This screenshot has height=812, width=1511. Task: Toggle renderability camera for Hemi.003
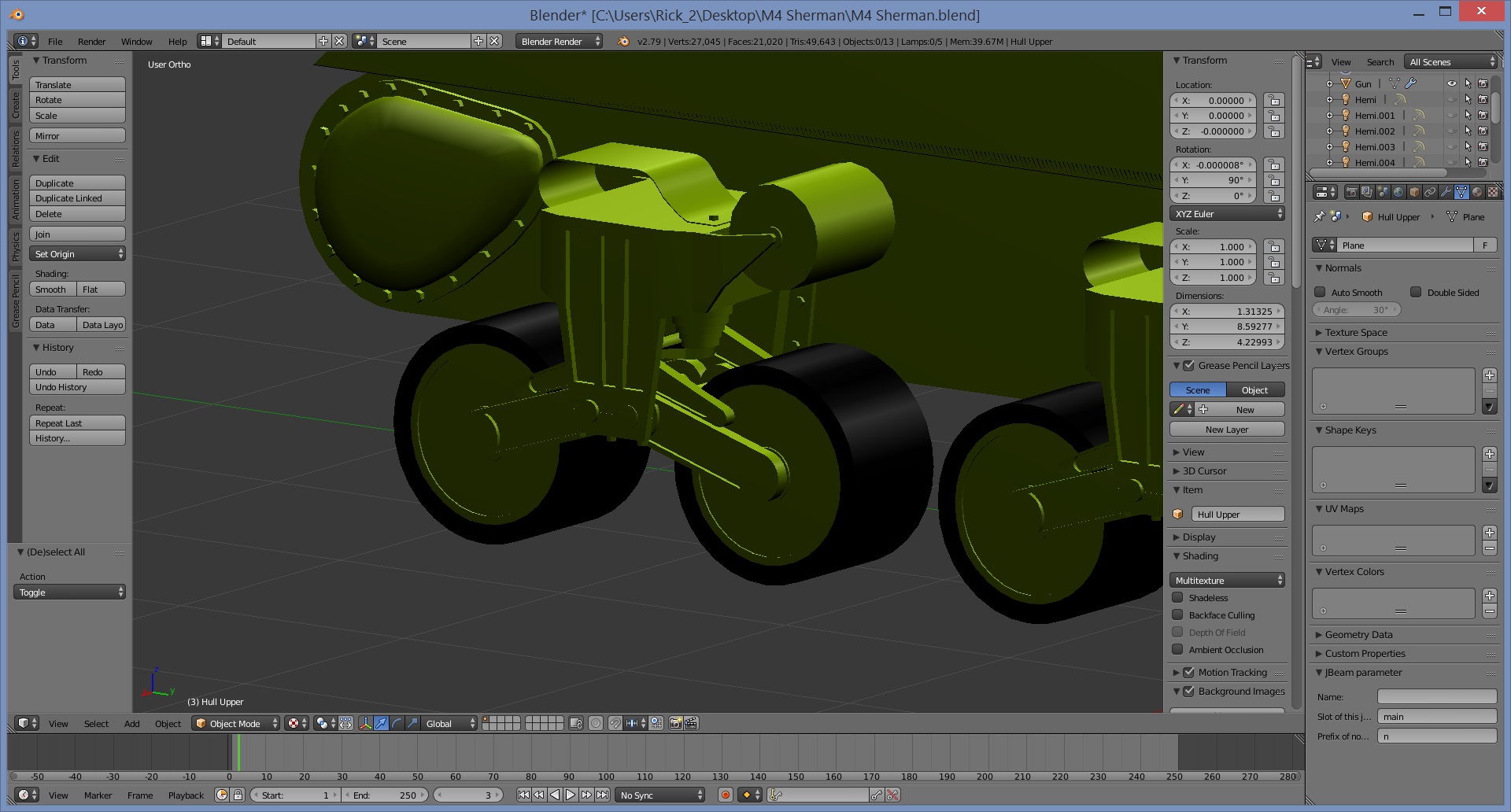(x=1483, y=146)
